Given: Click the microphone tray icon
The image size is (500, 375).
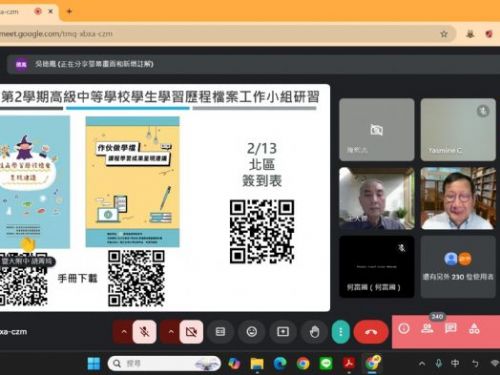Looking at the screenshot, I should coord(439,363).
